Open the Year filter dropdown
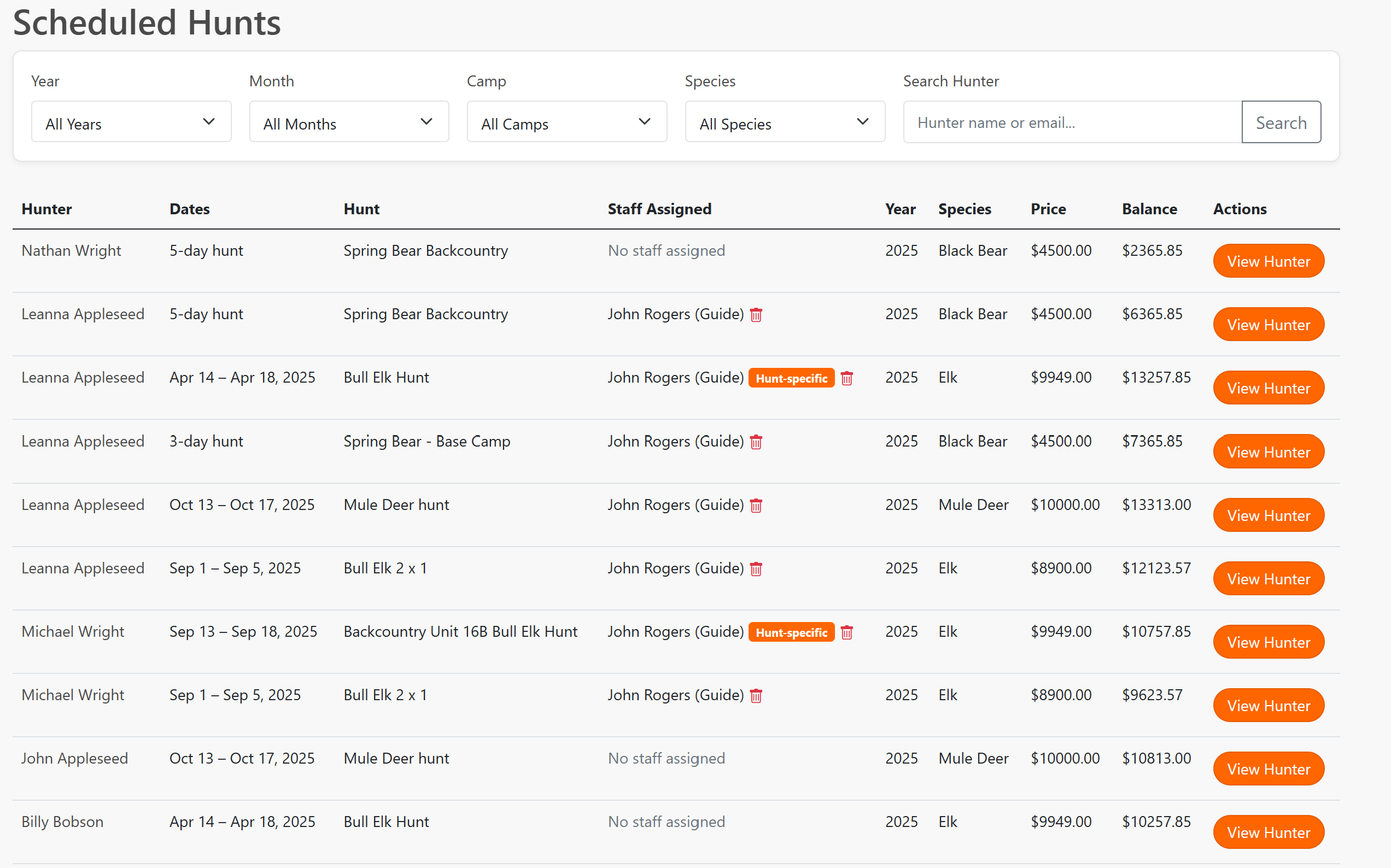This screenshot has height=868, width=1391. (131, 122)
